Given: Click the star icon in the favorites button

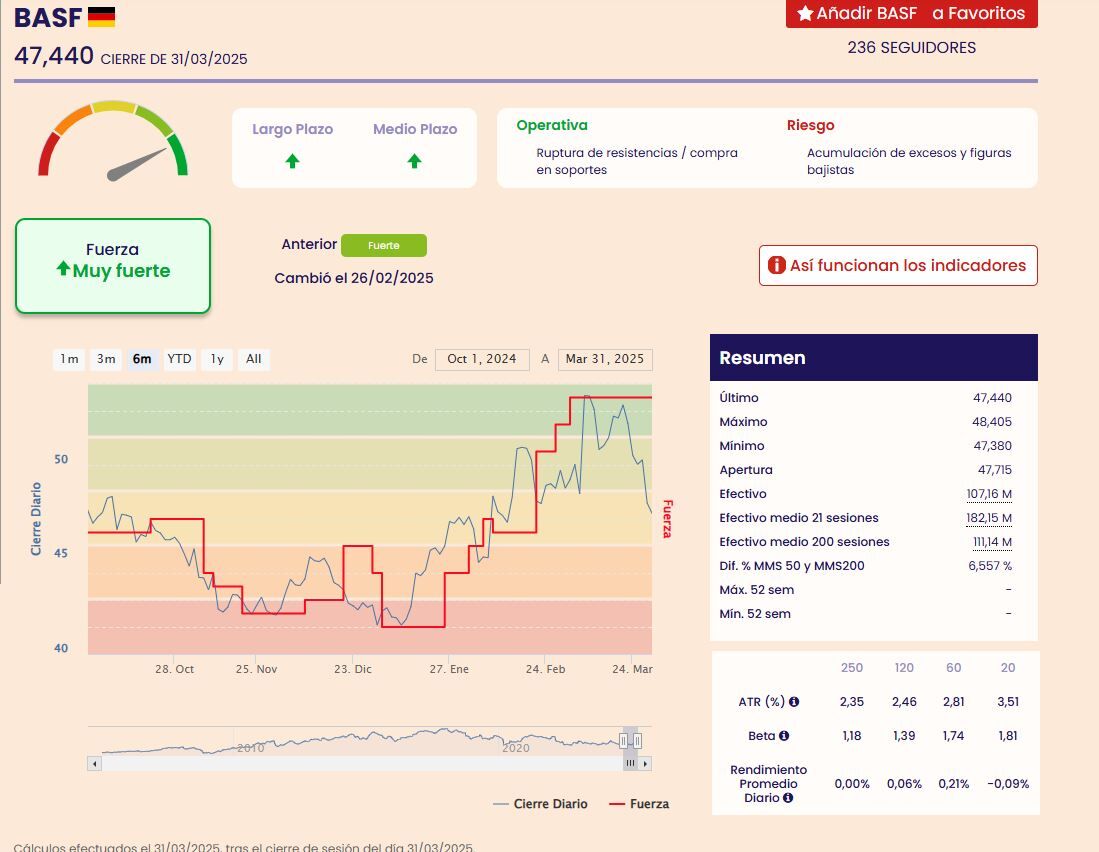Looking at the screenshot, I should point(805,13).
